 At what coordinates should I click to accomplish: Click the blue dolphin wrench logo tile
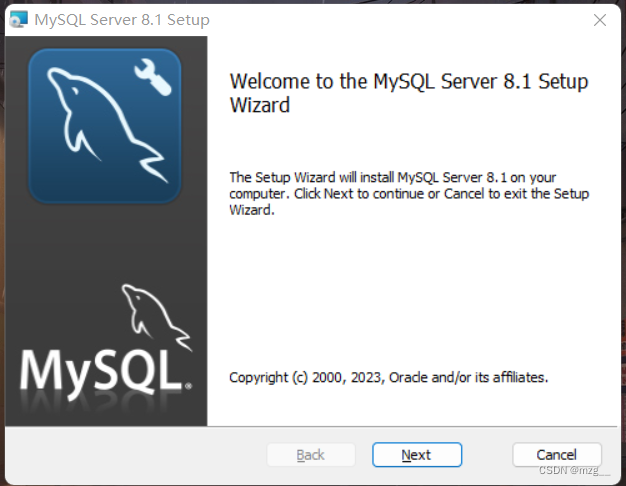pos(105,126)
